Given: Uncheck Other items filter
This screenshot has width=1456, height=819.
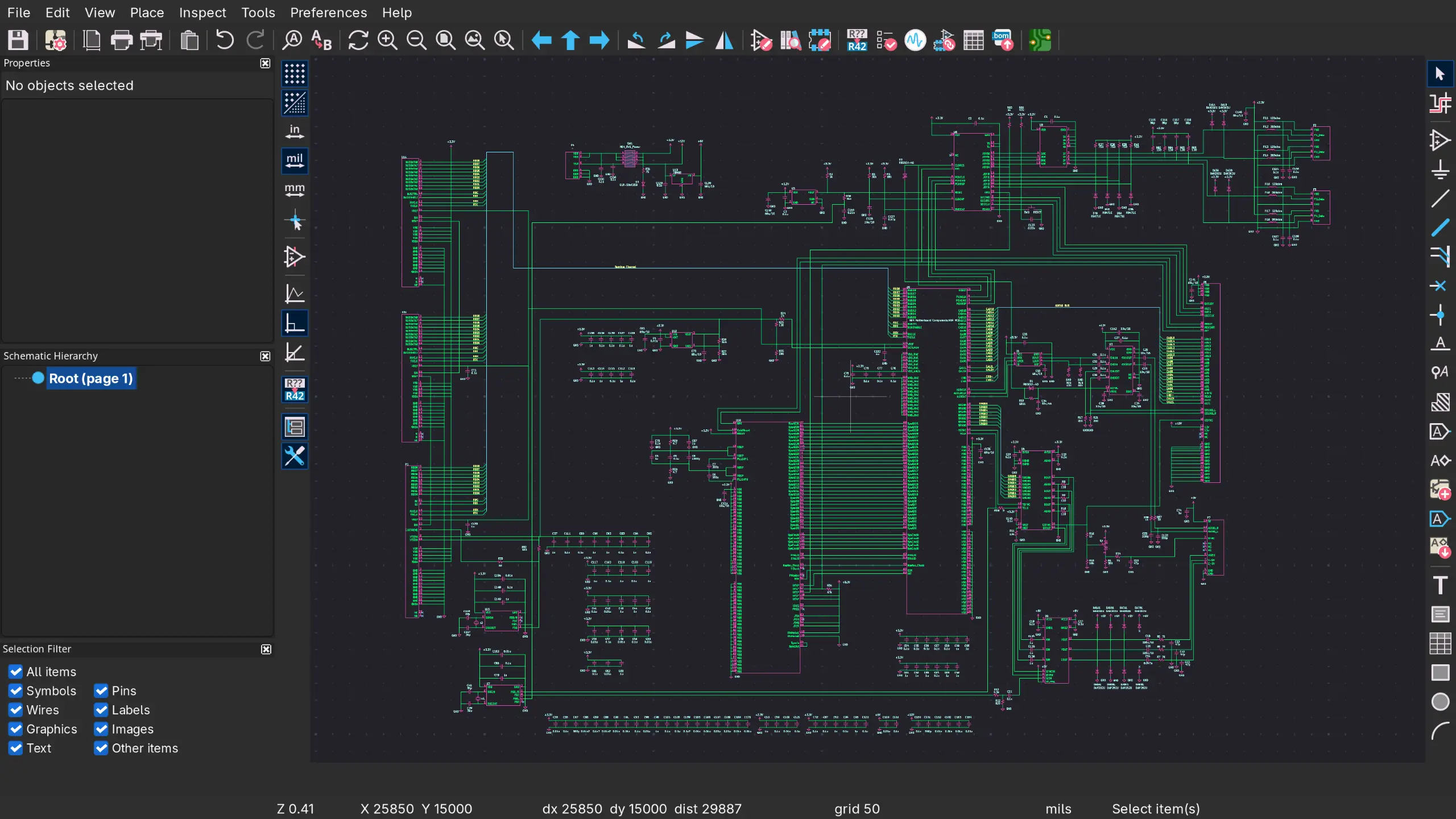Looking at the screenshot, I should 101,748.
